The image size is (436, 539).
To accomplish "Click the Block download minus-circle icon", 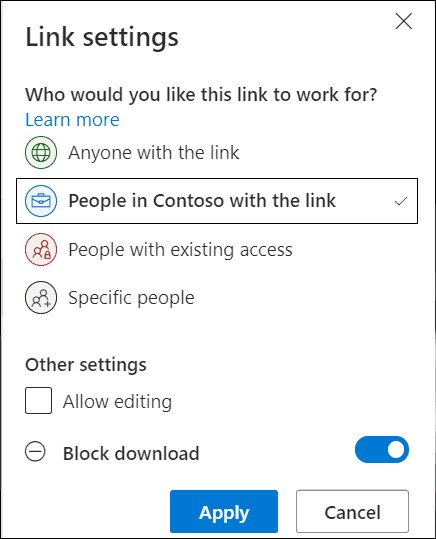I will coord(35,451).
